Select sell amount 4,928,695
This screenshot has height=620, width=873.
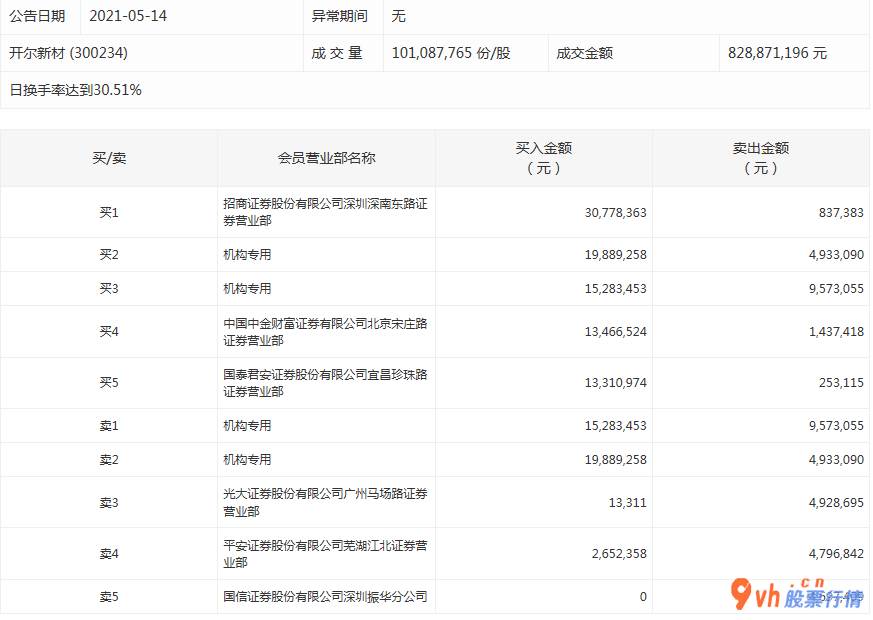pyautogui.click(x=836, y=503)
